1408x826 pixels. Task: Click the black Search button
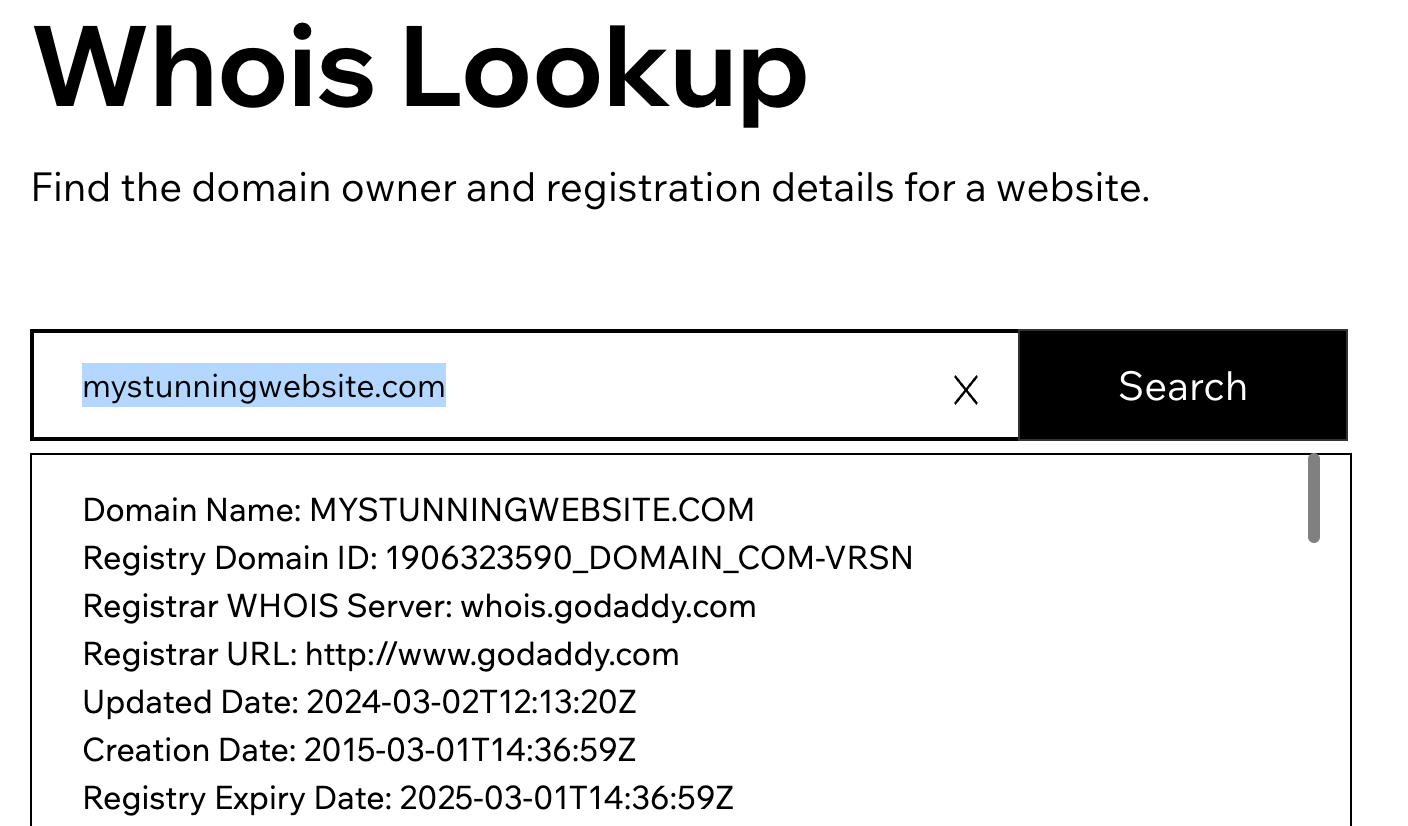(1183, 386)
